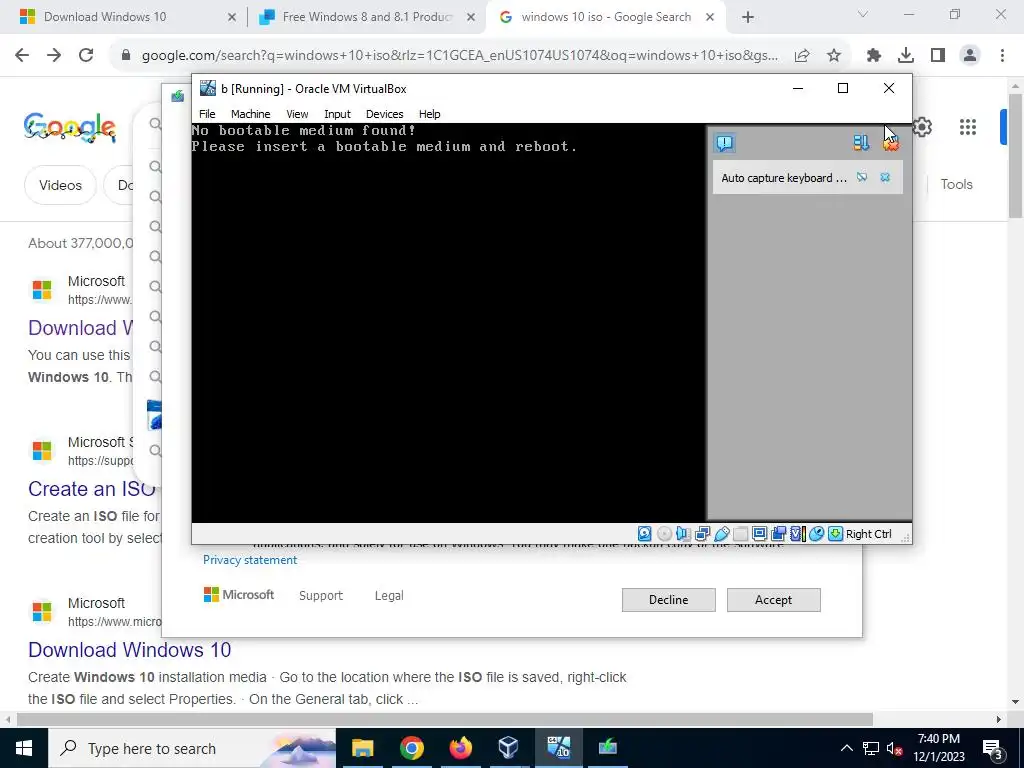Open the VirtualBox Machine menu
This screenshot has height=768, width=1024.
[250, 114]
